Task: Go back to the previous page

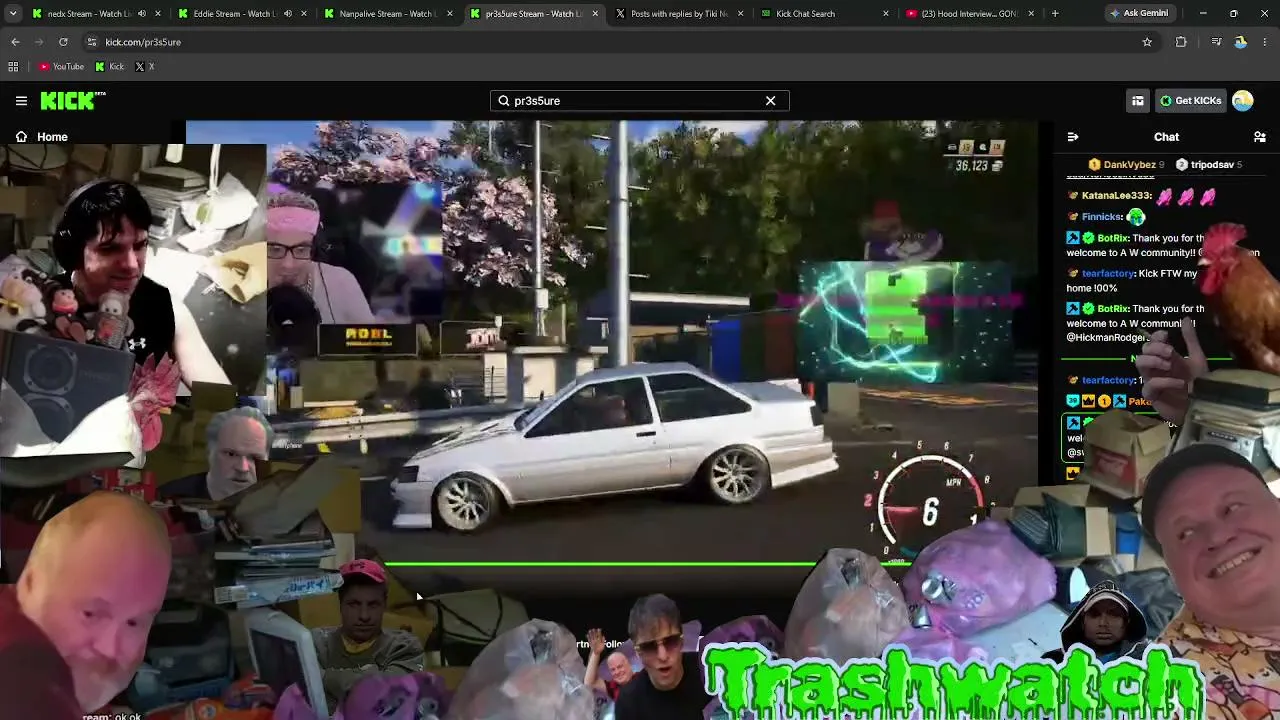Action: [15, 42]
